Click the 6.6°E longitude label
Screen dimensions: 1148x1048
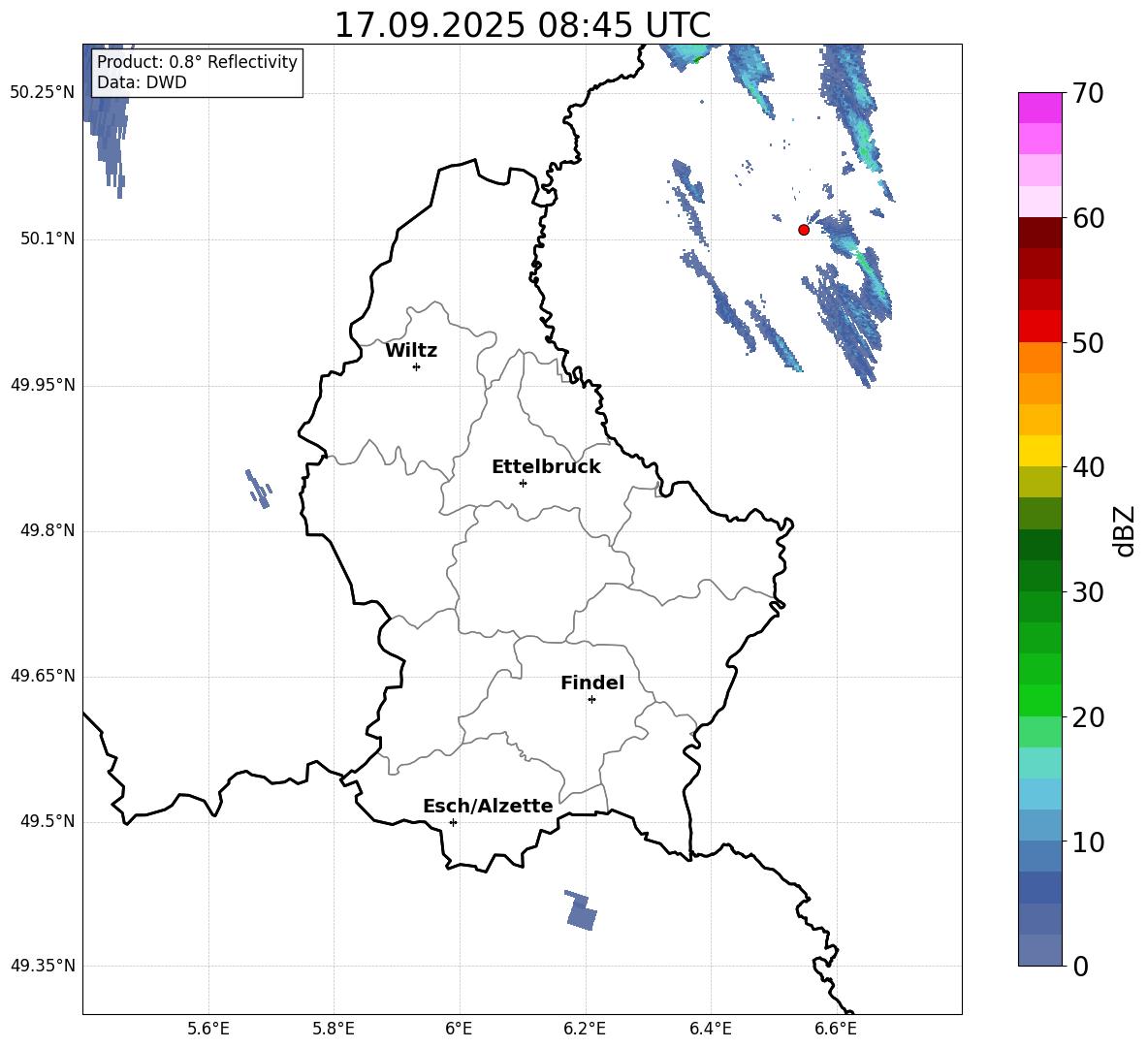click(836, 1029)
